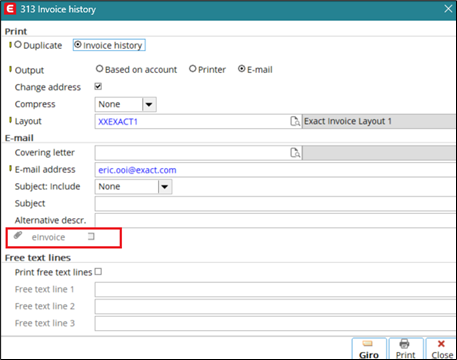The width and height of the screenshot is (457, 360).
Task: Uncheck the Change address checkbox
Action: 98,86
